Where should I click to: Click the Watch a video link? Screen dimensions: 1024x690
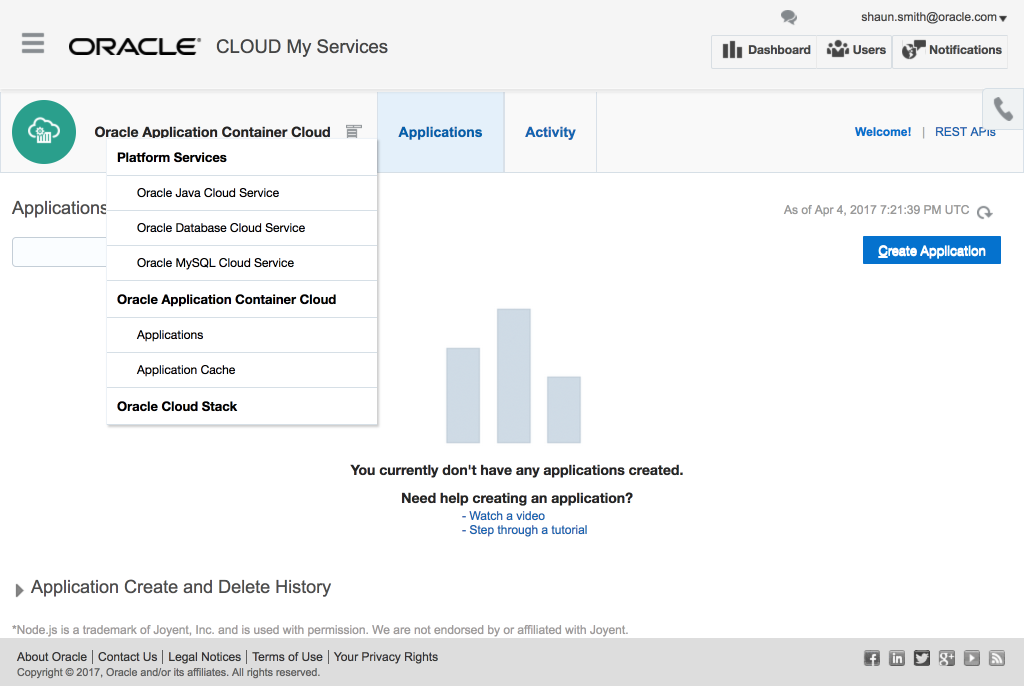coord(507,516)
